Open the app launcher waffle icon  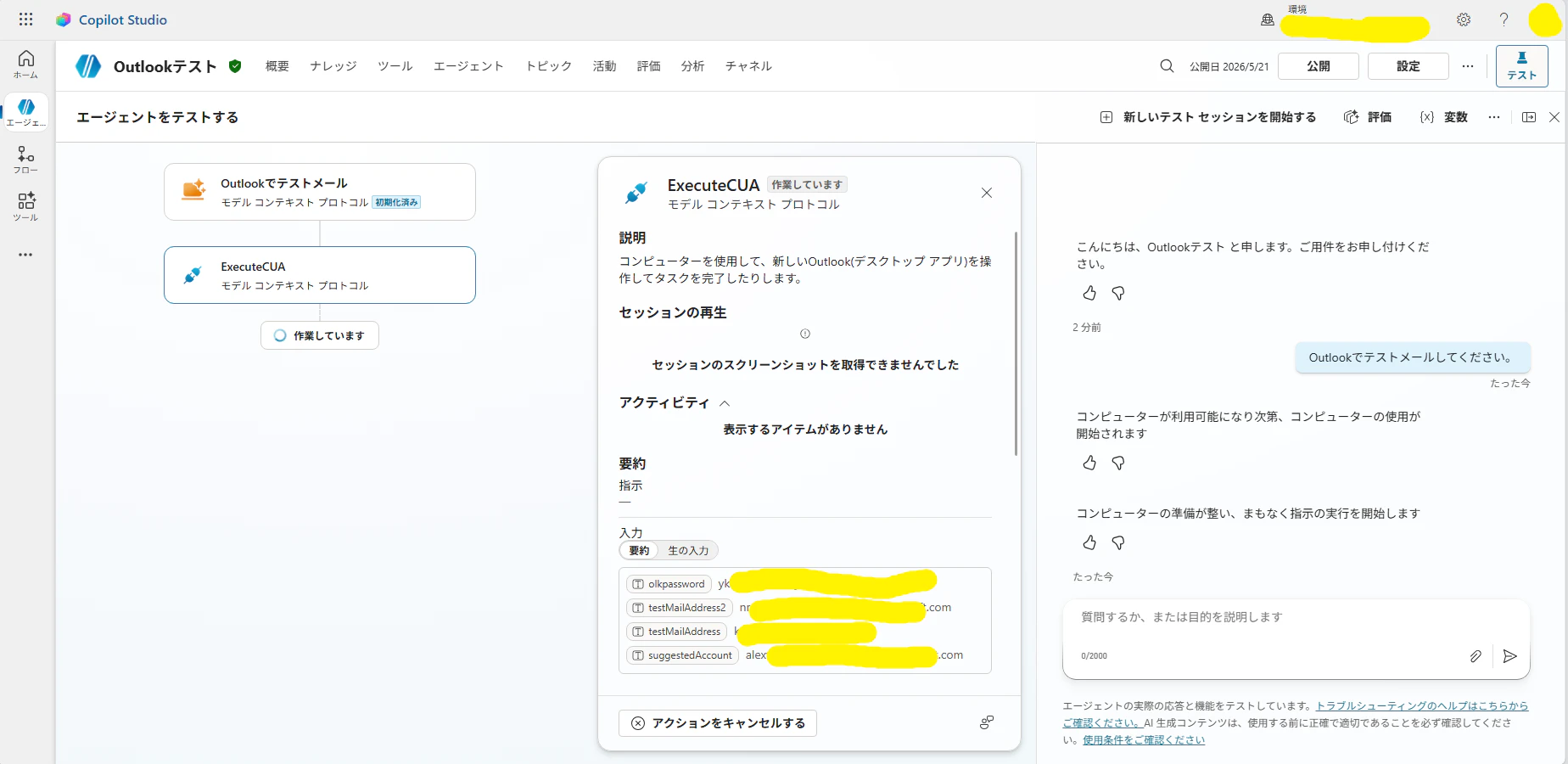coord(25,20)
